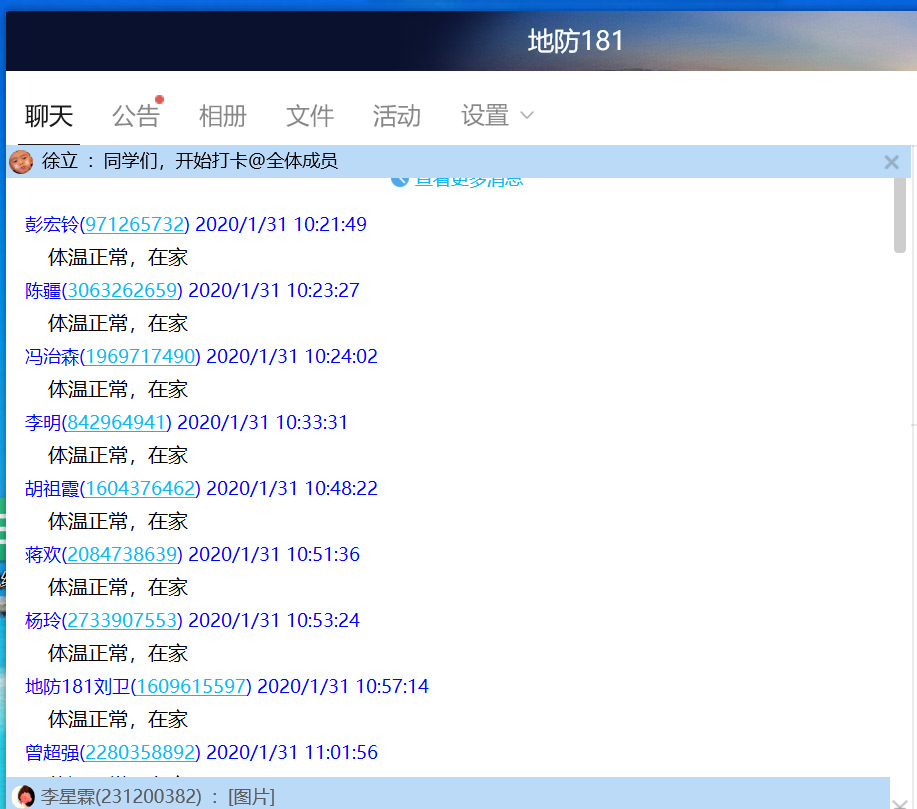The image size is (917, 809).
Task: Click 徐立's avatar in the banner
Action: [22, 161]
